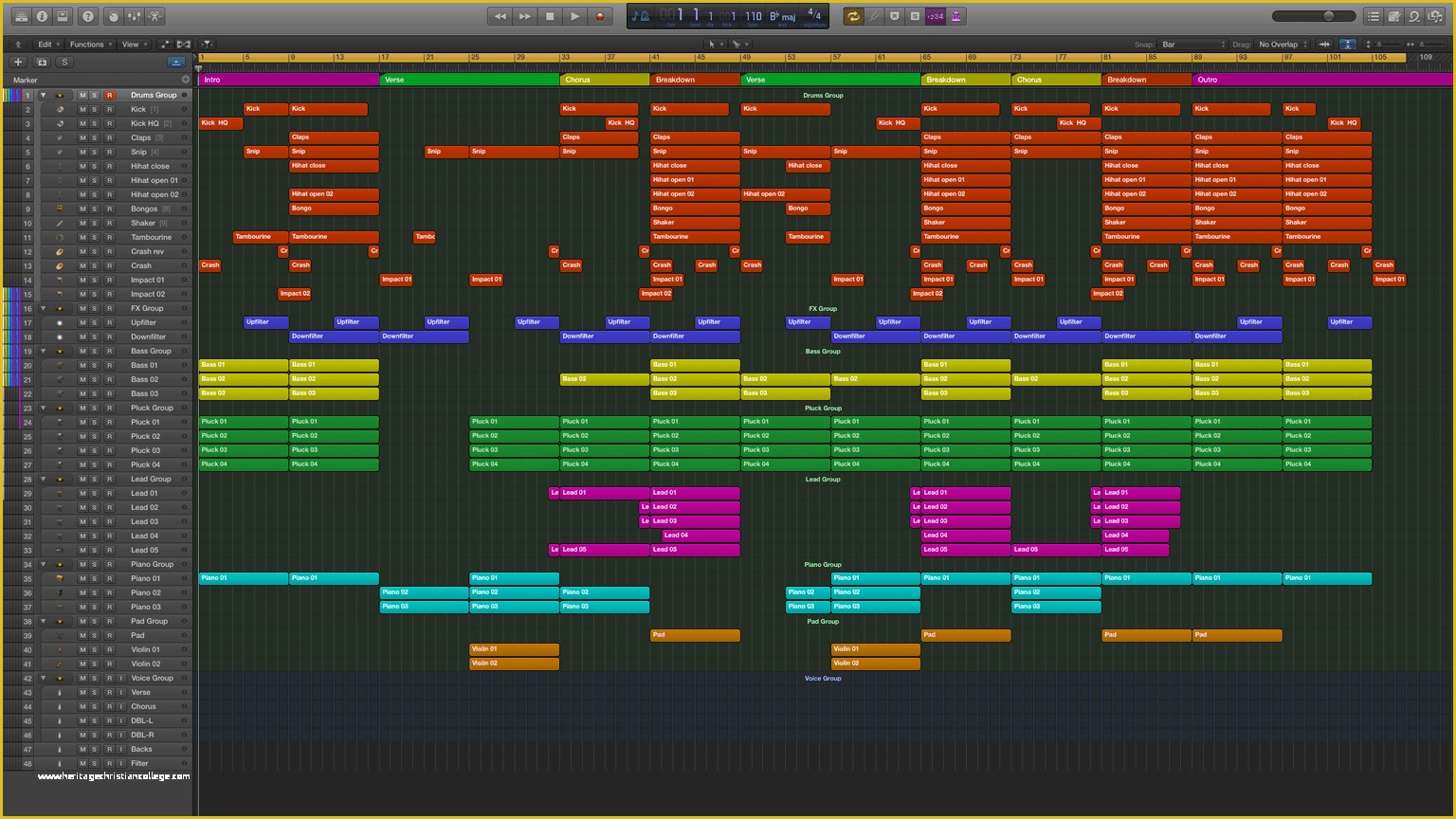
Task: Click the Stop transport button
Action: click(550, 16)
